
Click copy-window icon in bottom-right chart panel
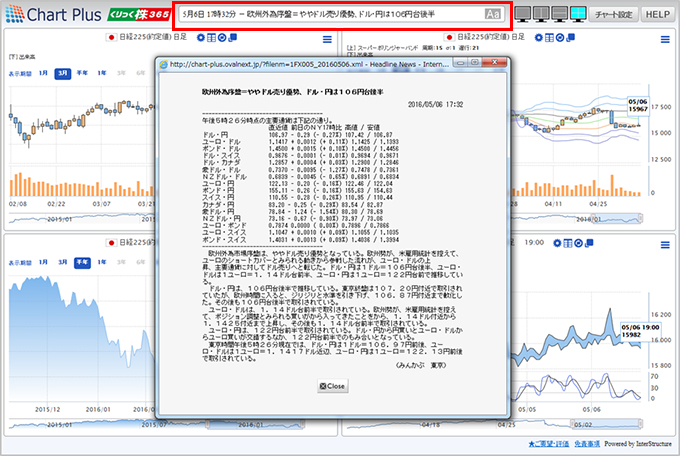click(x=589, y=243)
